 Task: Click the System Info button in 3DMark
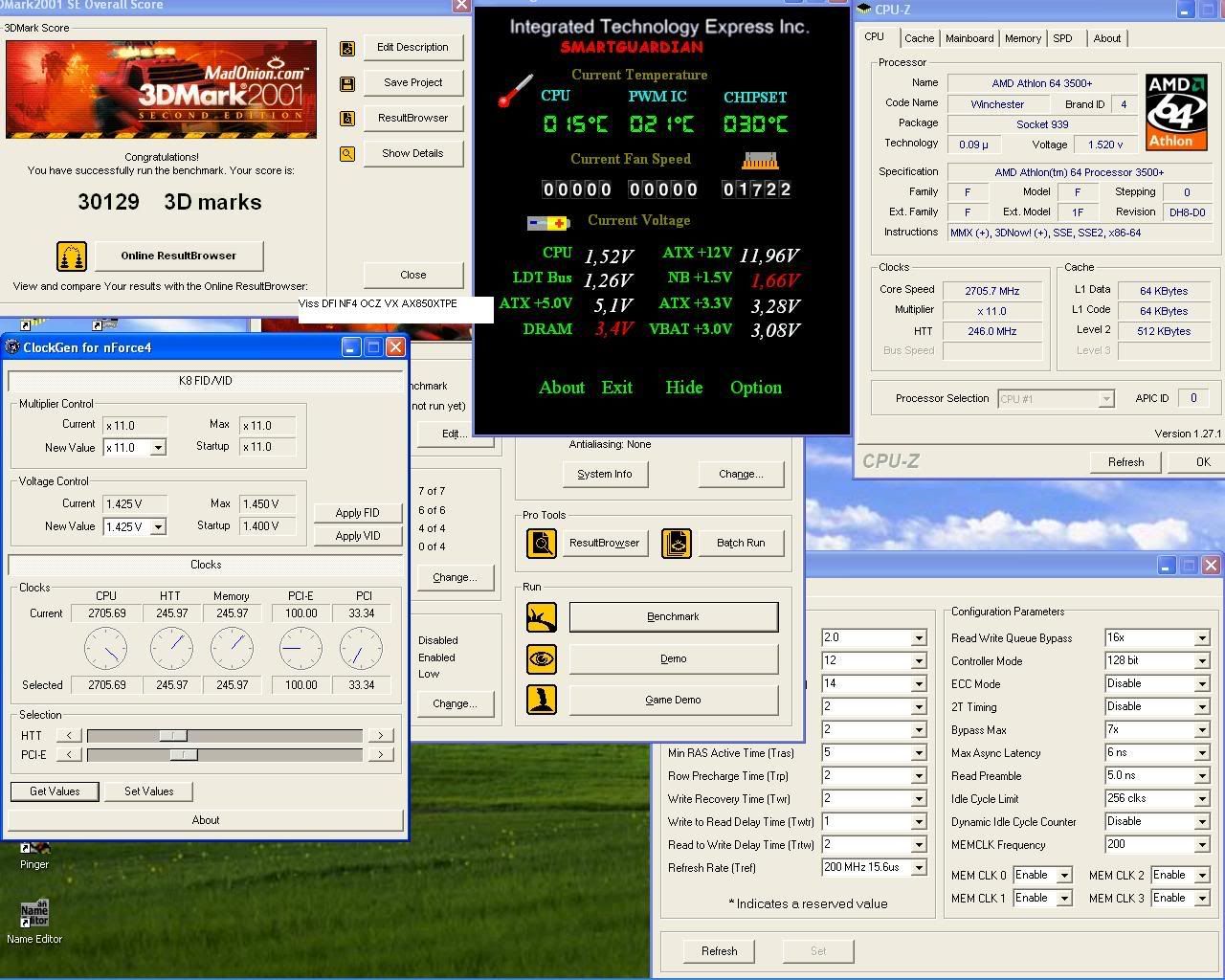tap(605, 474)
